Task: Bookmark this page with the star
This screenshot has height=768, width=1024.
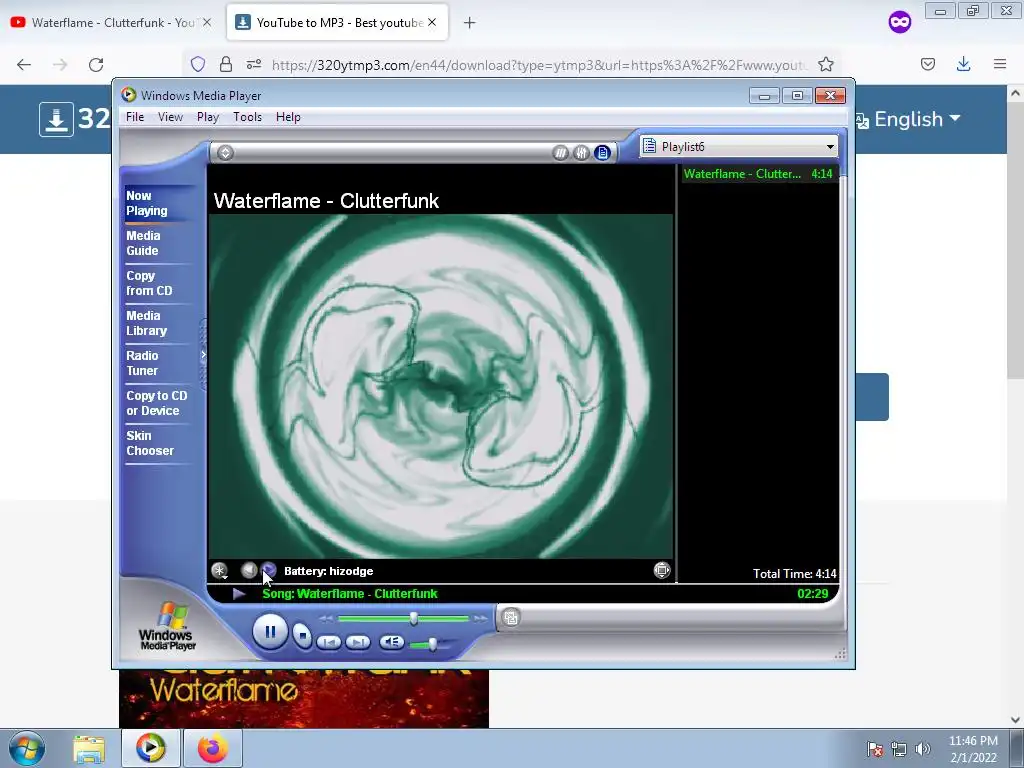Action: coord(825,64)
